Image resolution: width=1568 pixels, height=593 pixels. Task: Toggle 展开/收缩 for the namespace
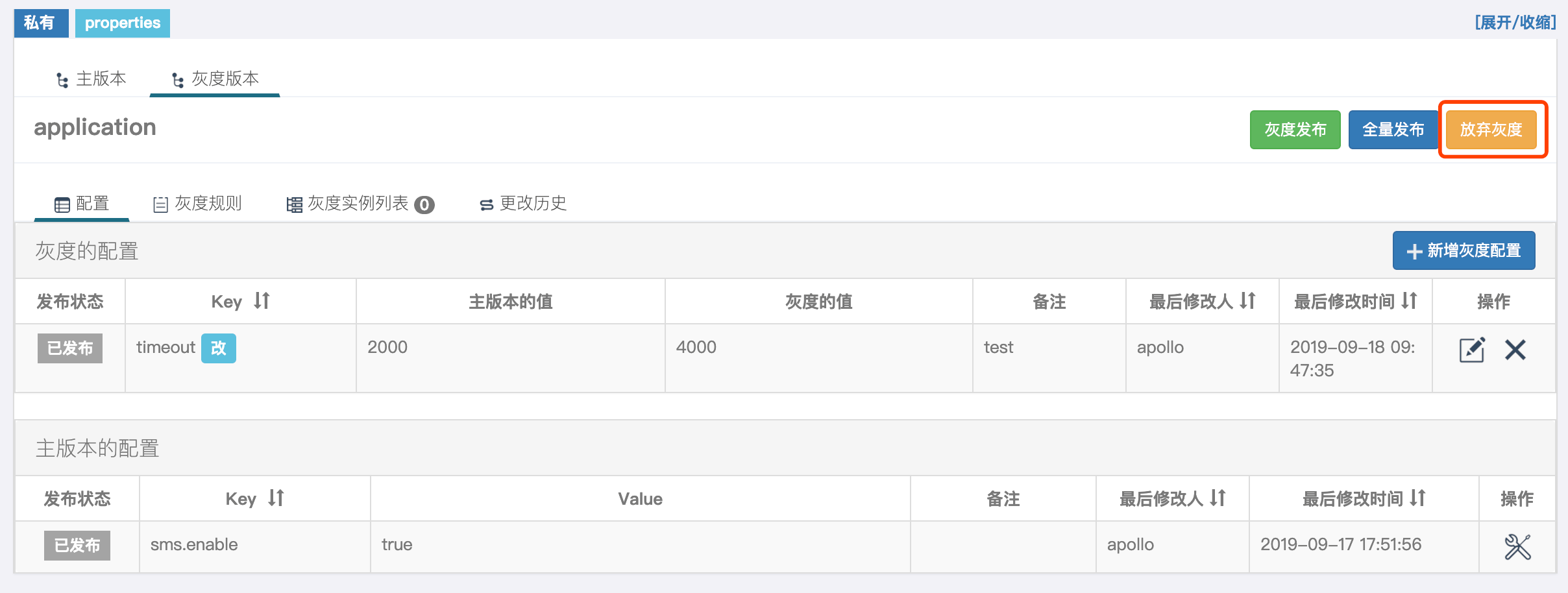point(1515,23)
